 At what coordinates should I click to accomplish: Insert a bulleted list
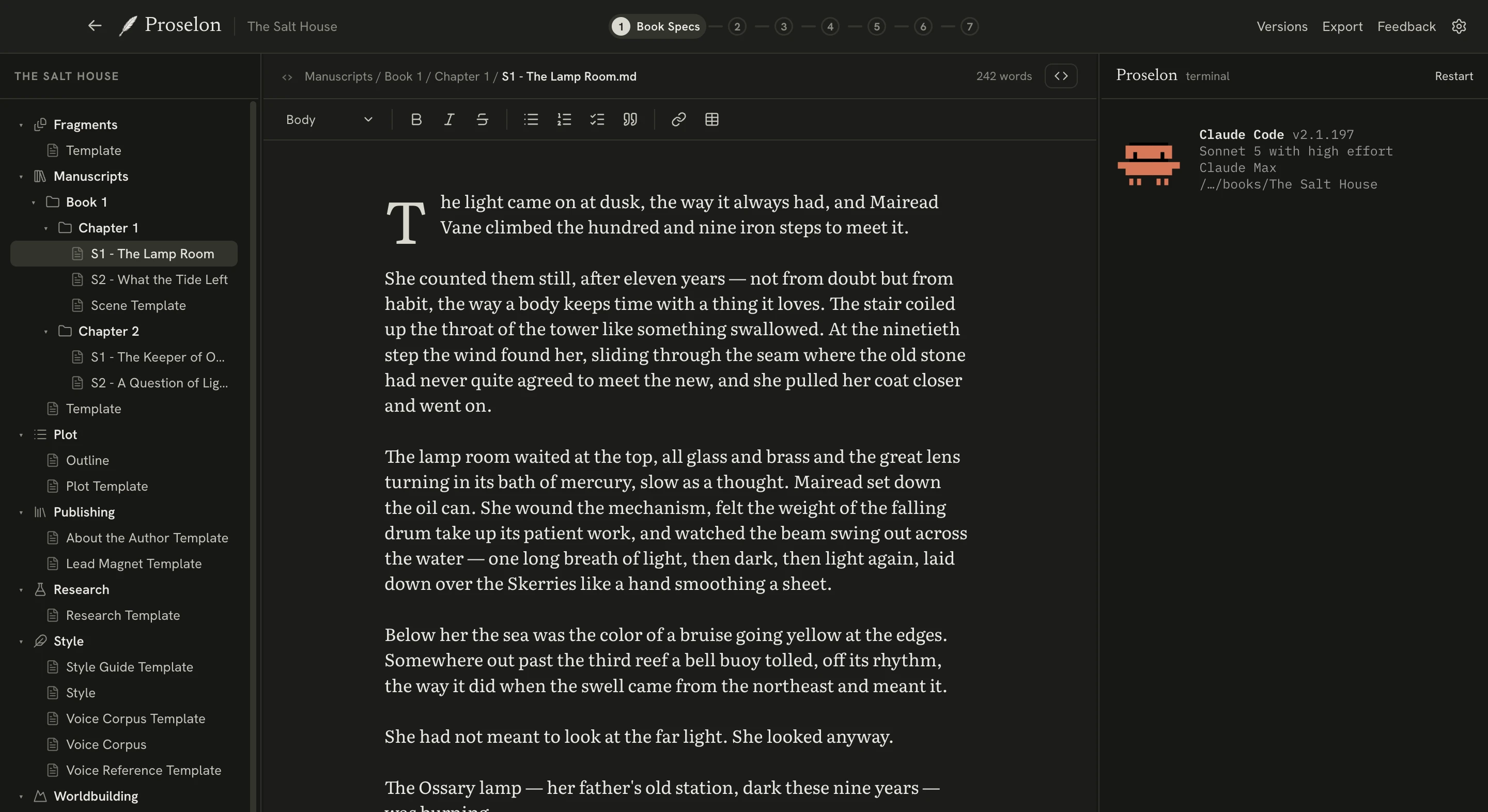click(531, 119)
